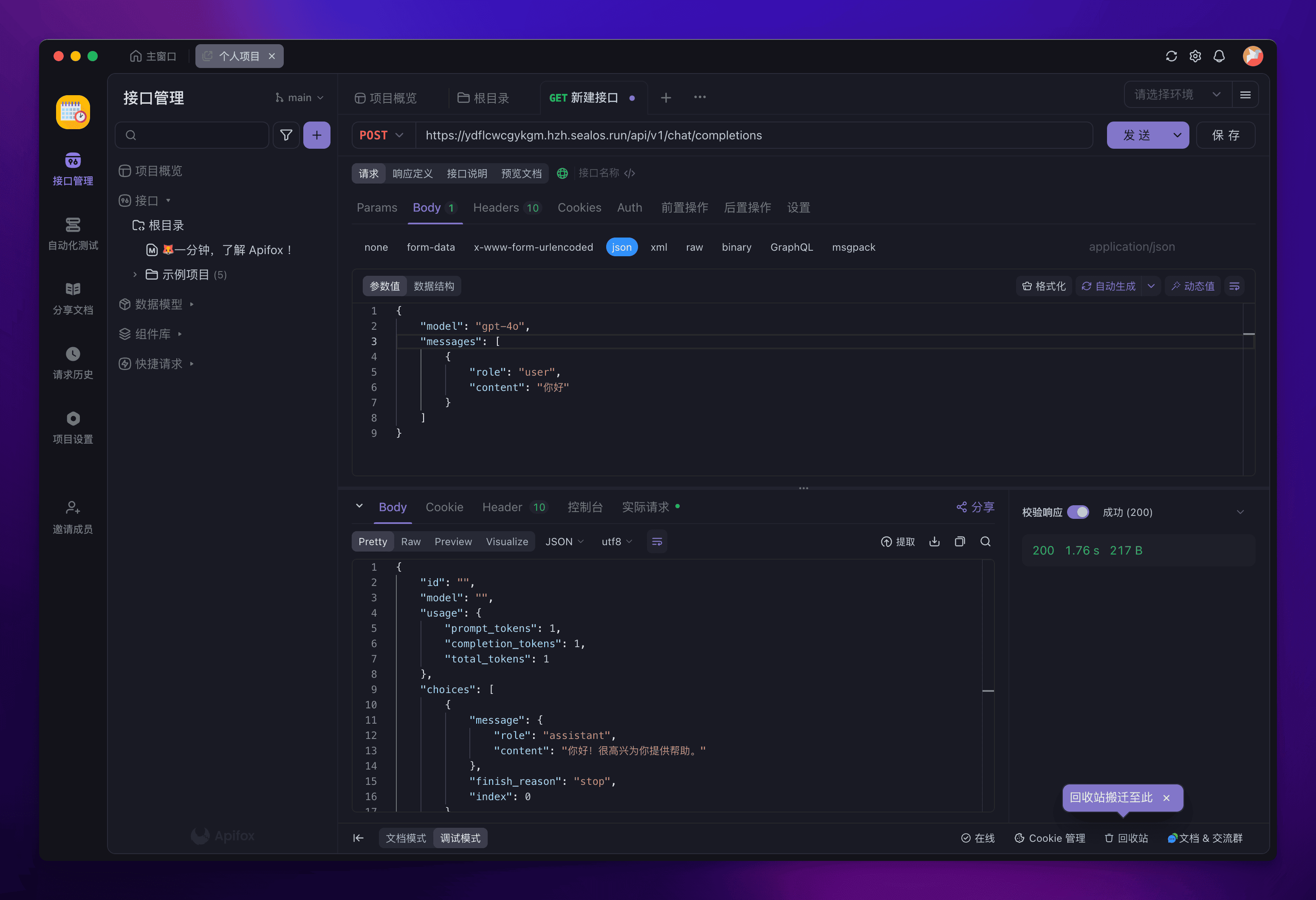
Task: Click the purple plus add button
Action: pyautogui.click(x=316, y=135)
